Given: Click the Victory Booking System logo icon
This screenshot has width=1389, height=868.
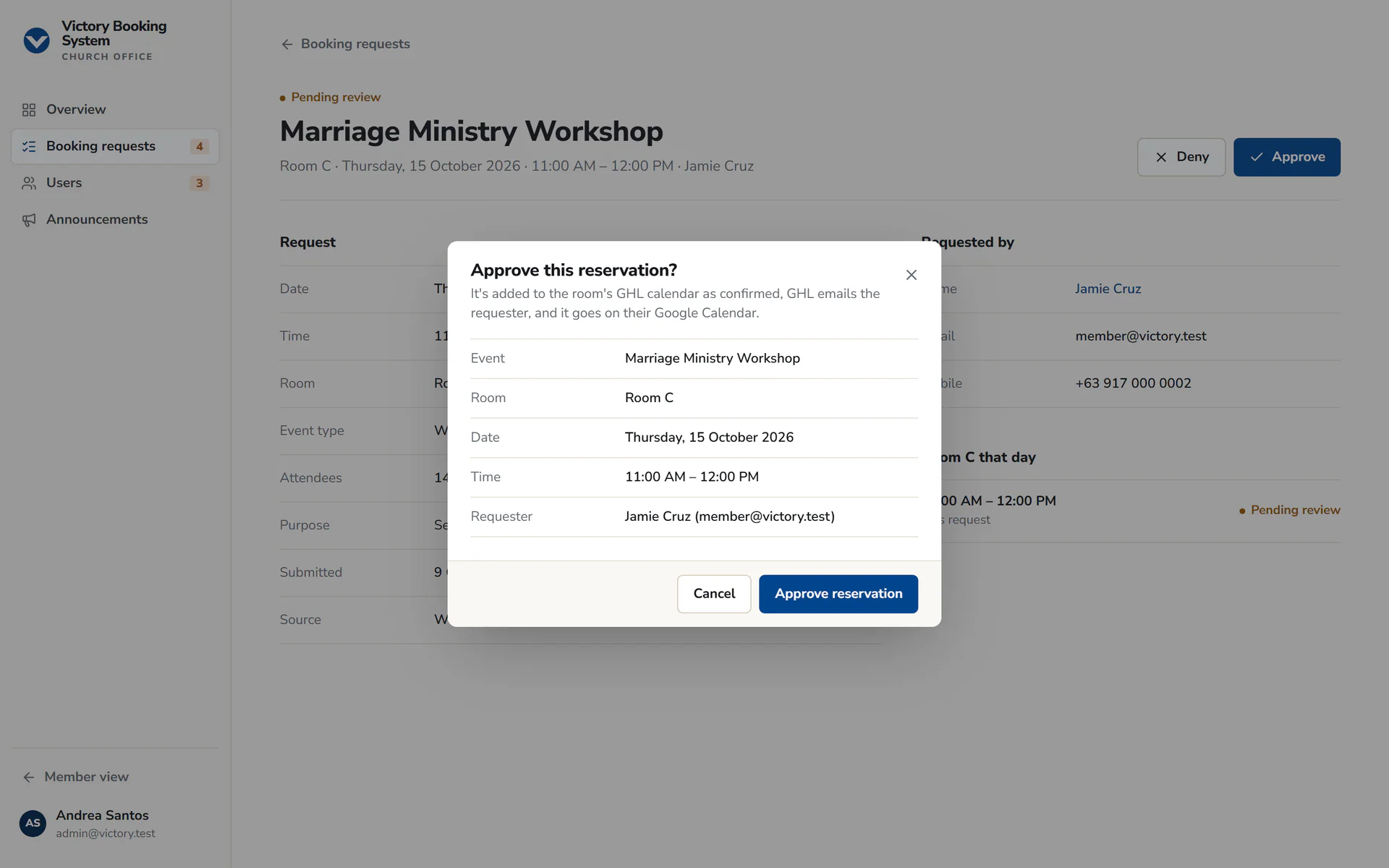Looking at the screenshot, I should (36, 41).
